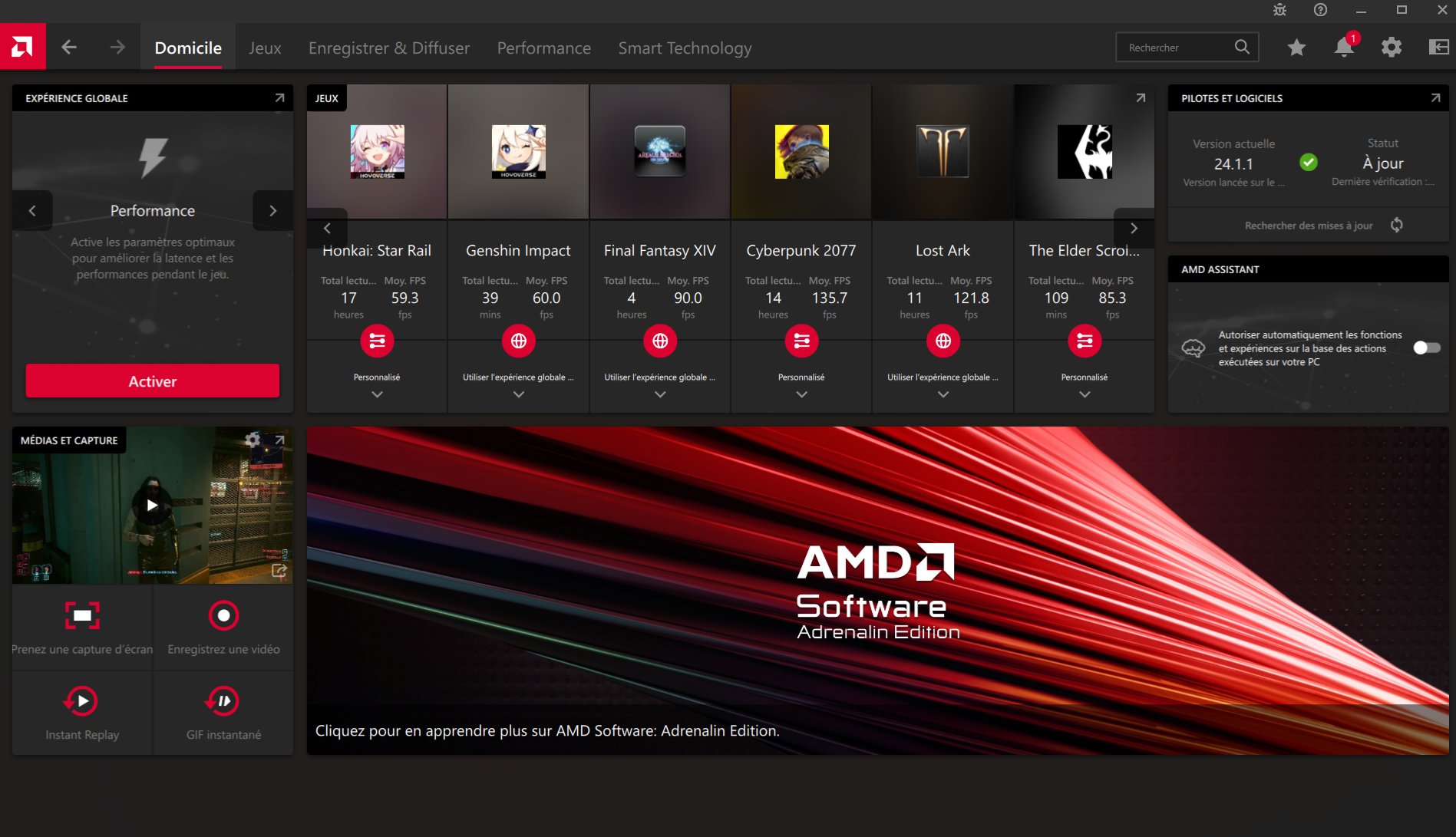The width and height of the screenshot is (1456, 837).
Task: Click the search magnifier icon
Action: tap(1242, 47)
